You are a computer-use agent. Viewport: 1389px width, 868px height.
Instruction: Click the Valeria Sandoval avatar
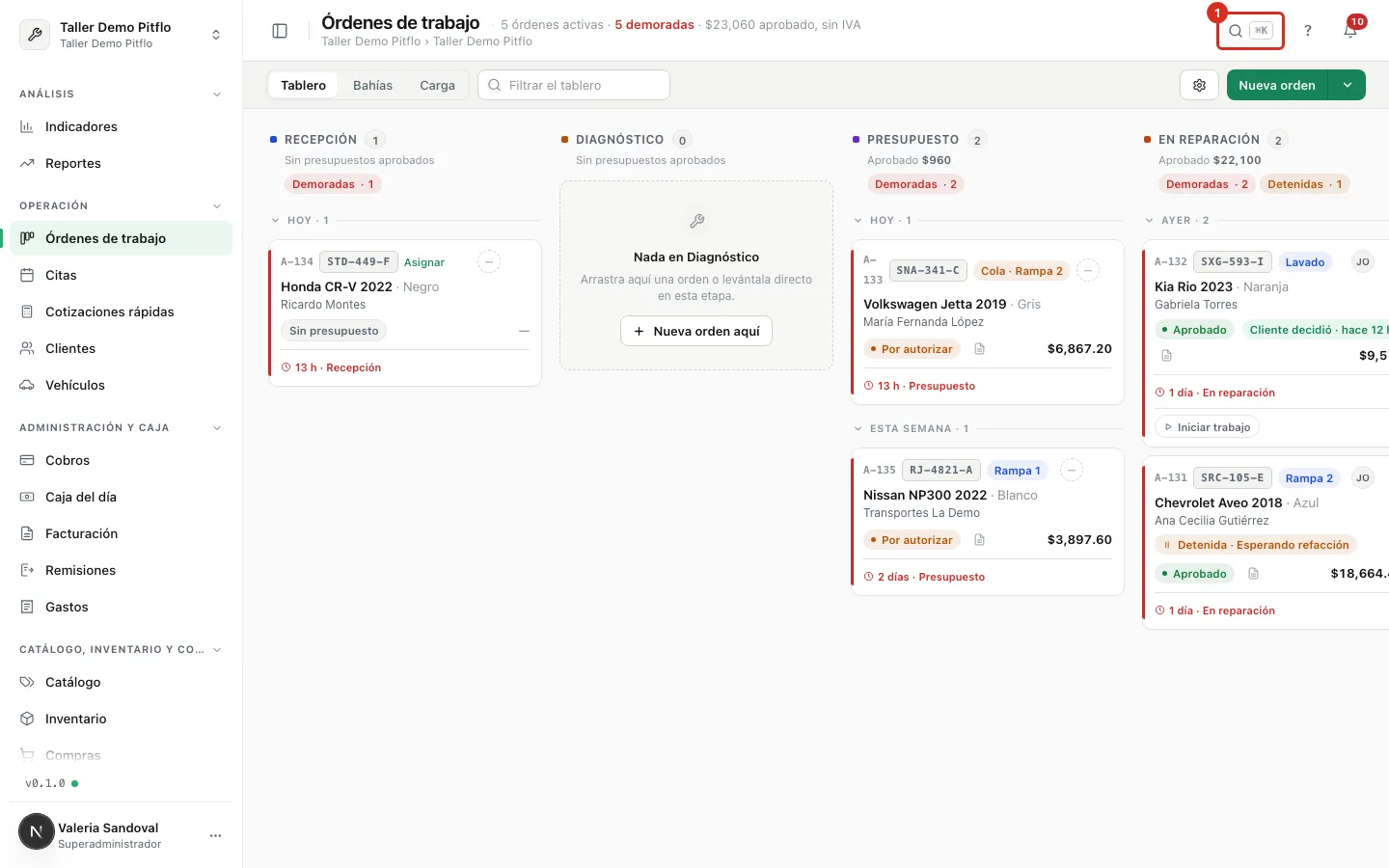(37, 831)
